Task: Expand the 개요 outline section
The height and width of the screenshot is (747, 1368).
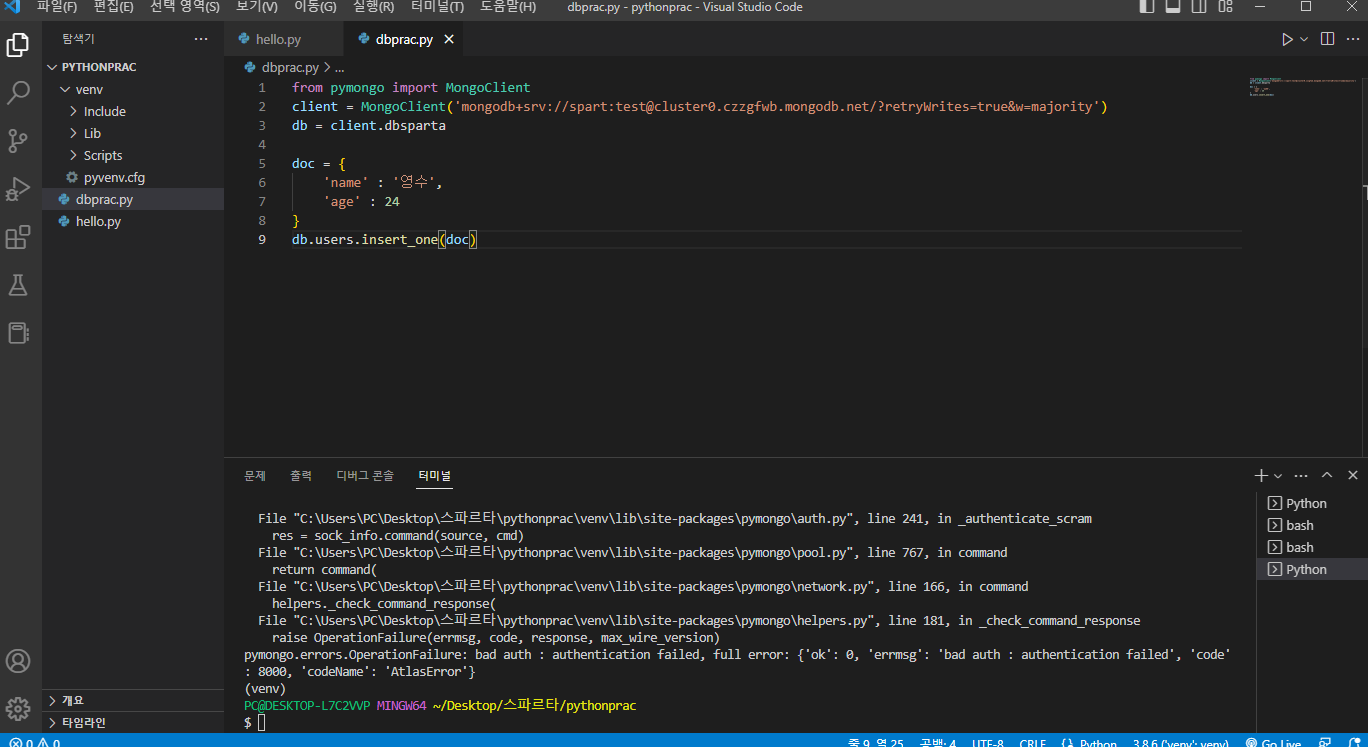Action: (x=132, y=700)
